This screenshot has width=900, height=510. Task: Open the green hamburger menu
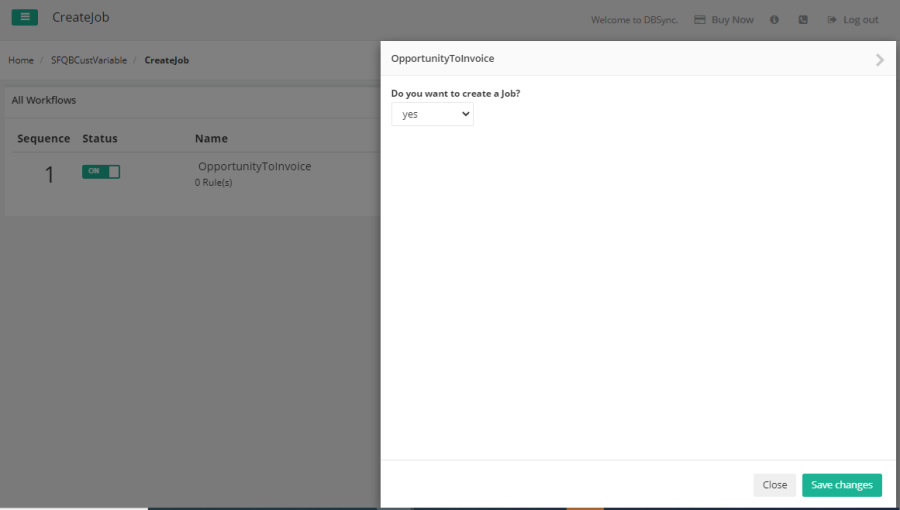click(25, 17)
